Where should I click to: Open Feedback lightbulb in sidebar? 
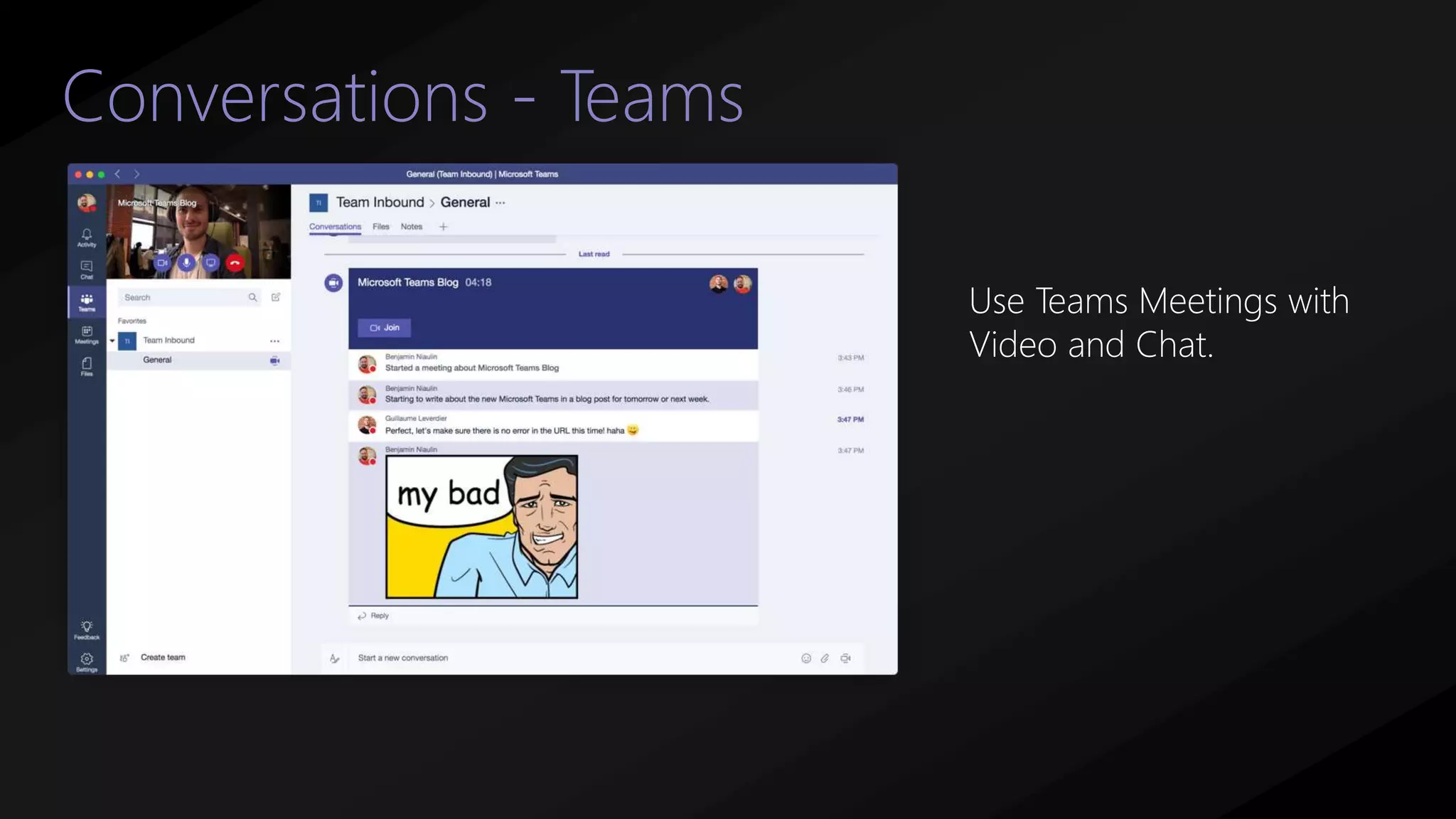point(87,630)
